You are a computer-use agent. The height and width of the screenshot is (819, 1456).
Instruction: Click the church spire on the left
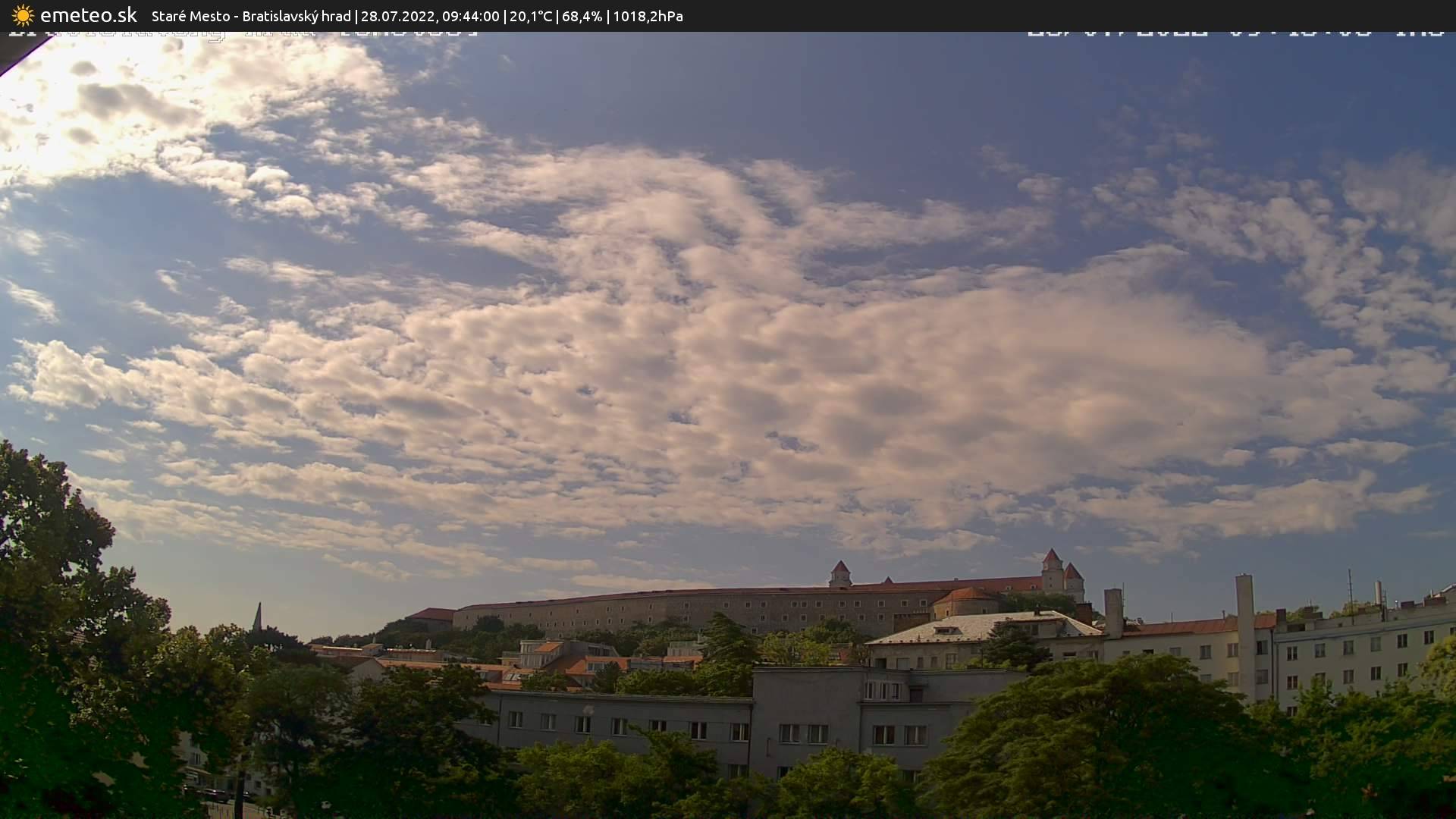258,617
